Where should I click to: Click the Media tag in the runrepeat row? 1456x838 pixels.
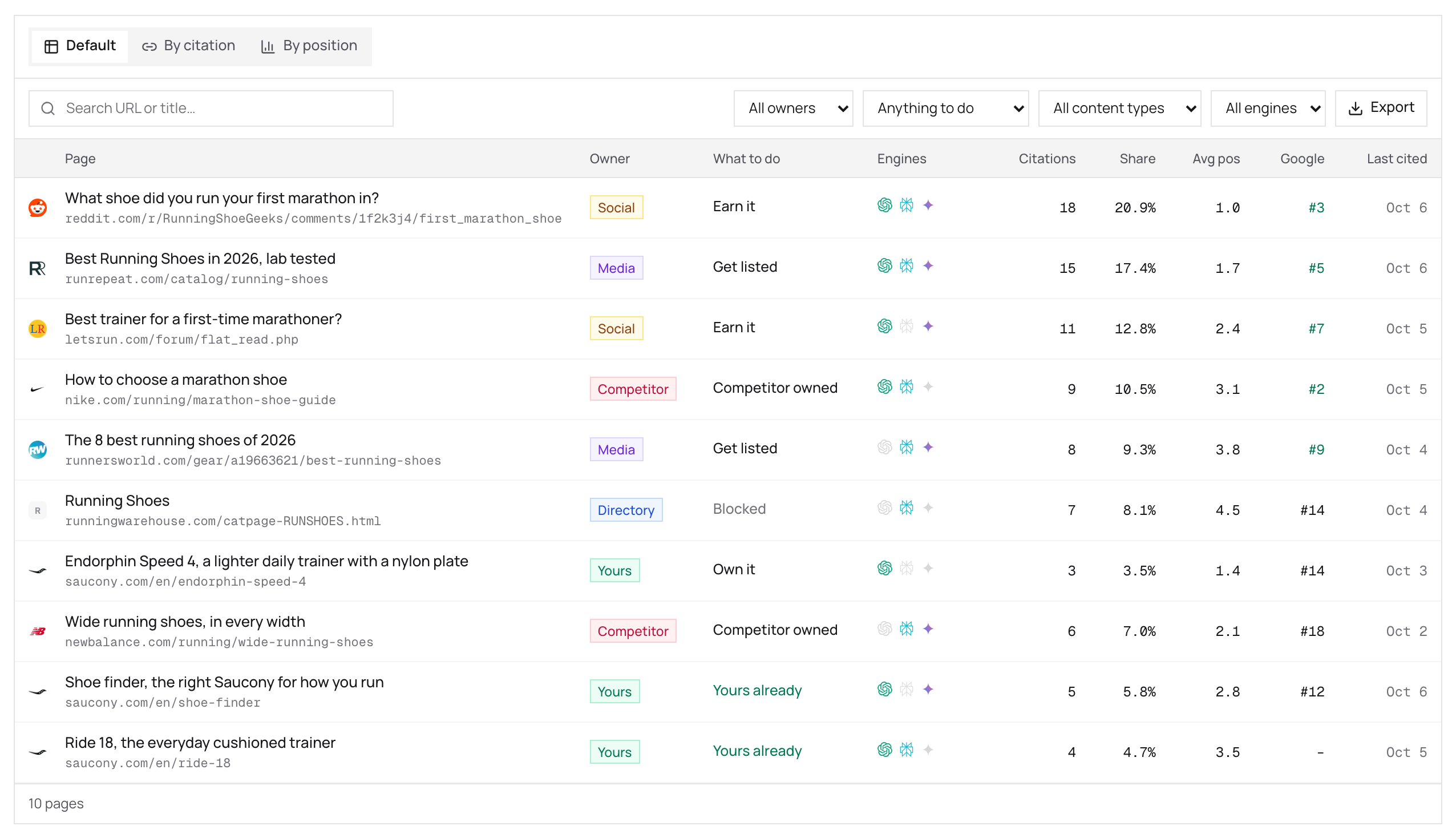tap(616, 268)
